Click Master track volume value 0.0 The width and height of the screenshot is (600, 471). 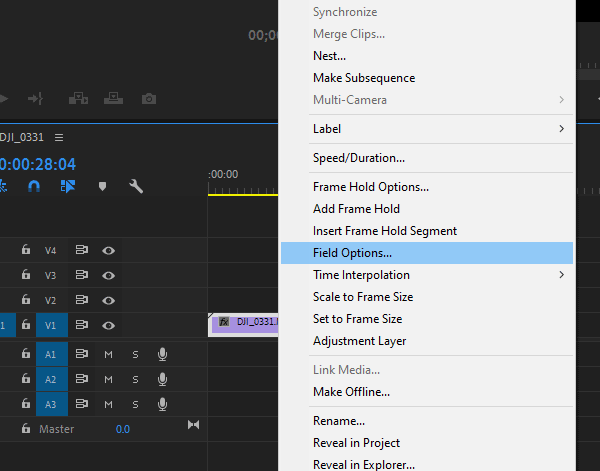[x=122, y=429]
